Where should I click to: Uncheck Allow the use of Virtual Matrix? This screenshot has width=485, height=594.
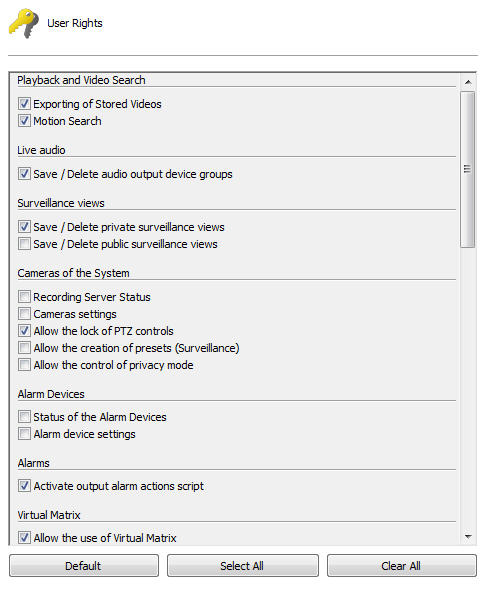click(24, 537)
